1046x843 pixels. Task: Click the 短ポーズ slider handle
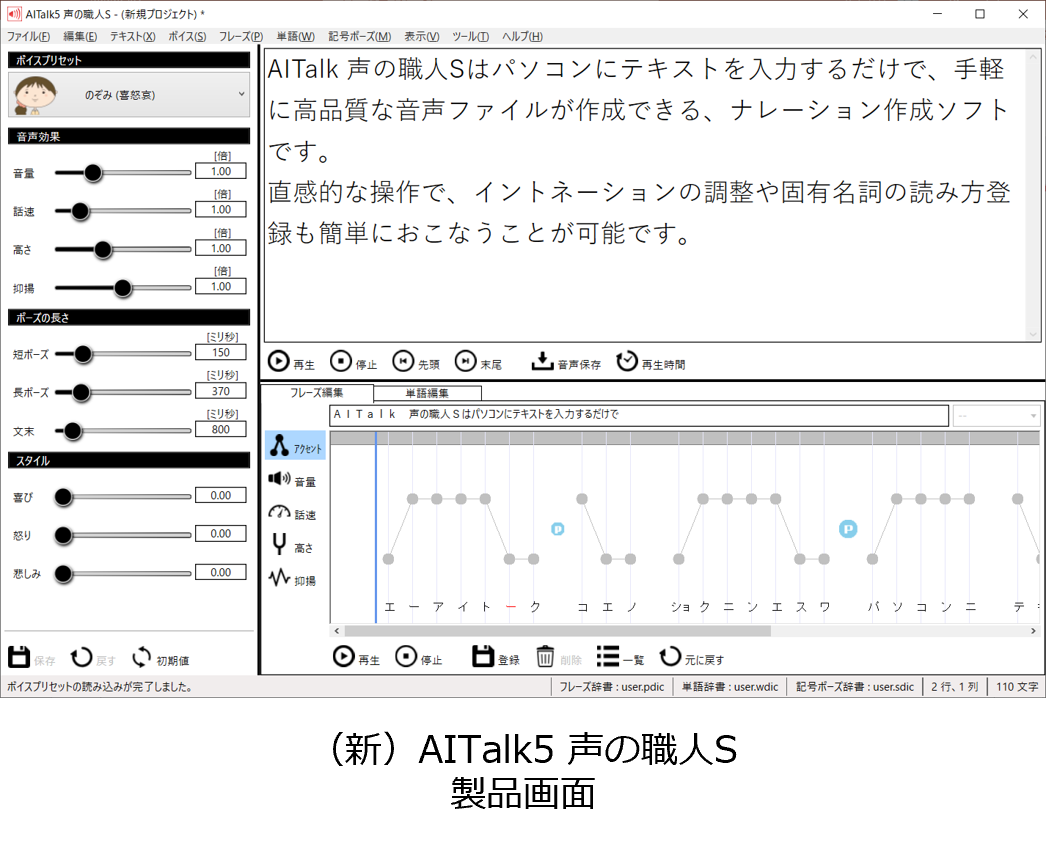coord(83,354)
